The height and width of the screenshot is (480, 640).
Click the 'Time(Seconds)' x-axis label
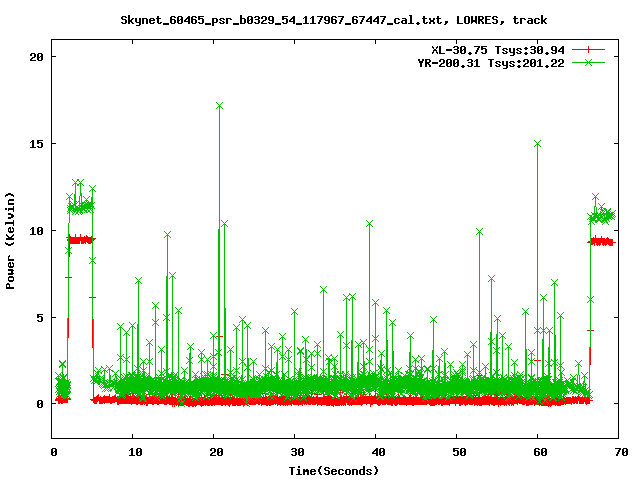(333, 471)
